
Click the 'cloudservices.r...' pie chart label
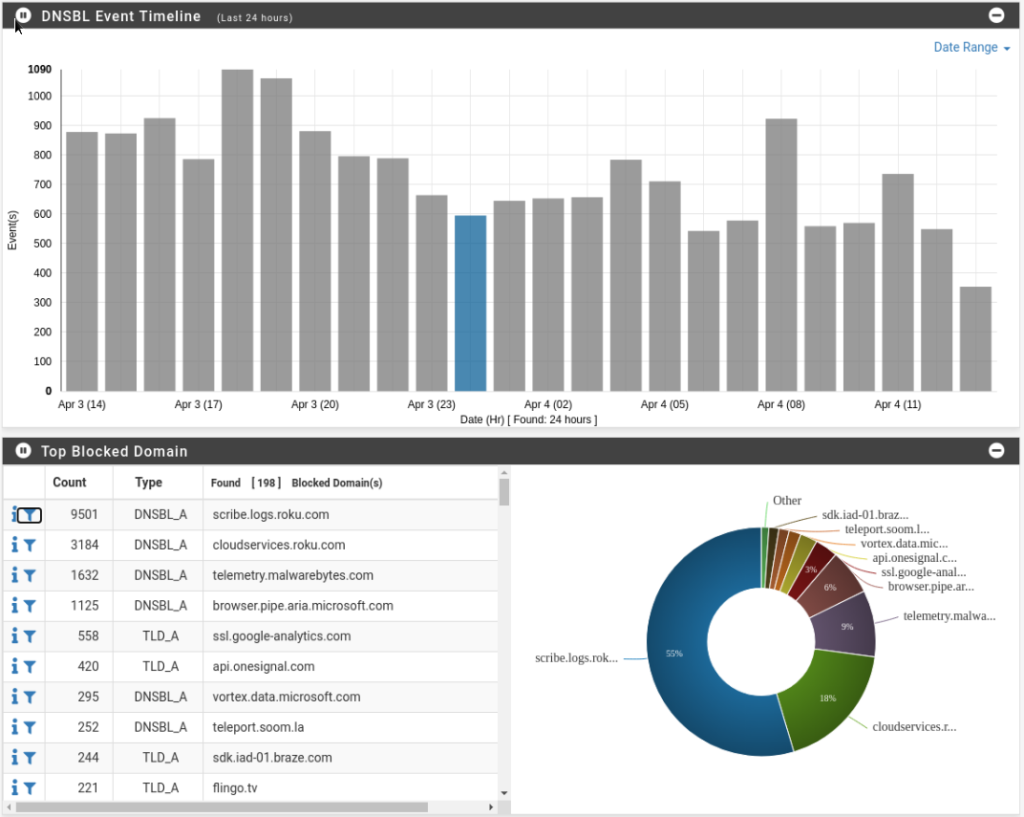(x=914, y=726)
